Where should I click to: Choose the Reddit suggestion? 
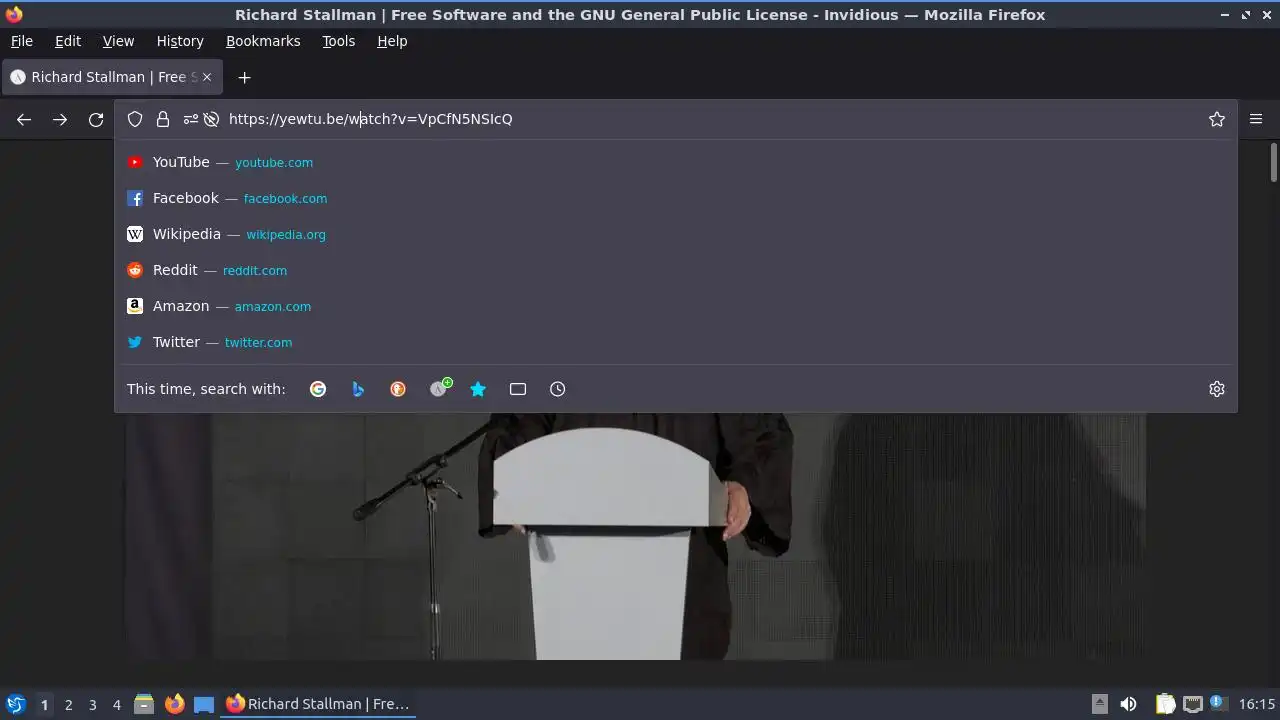point(675,270)
